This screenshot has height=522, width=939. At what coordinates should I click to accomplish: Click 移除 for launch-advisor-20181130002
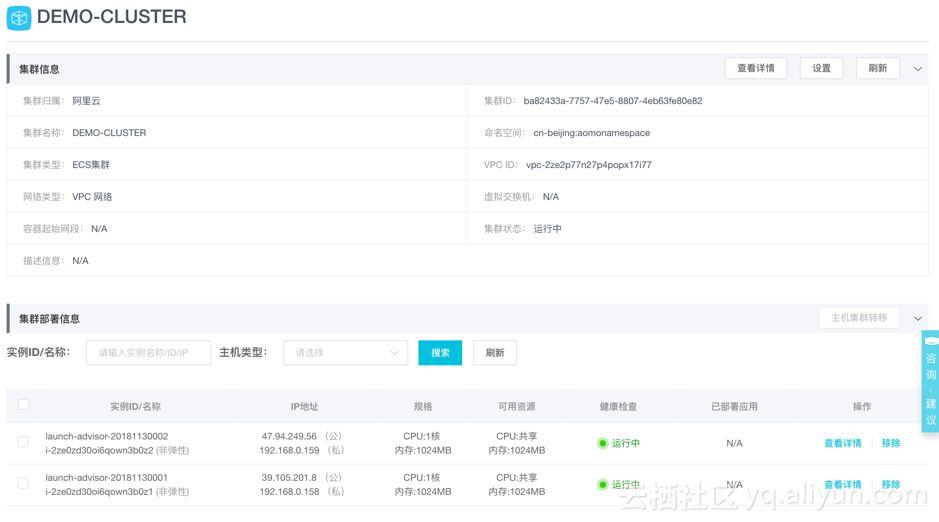890,444
